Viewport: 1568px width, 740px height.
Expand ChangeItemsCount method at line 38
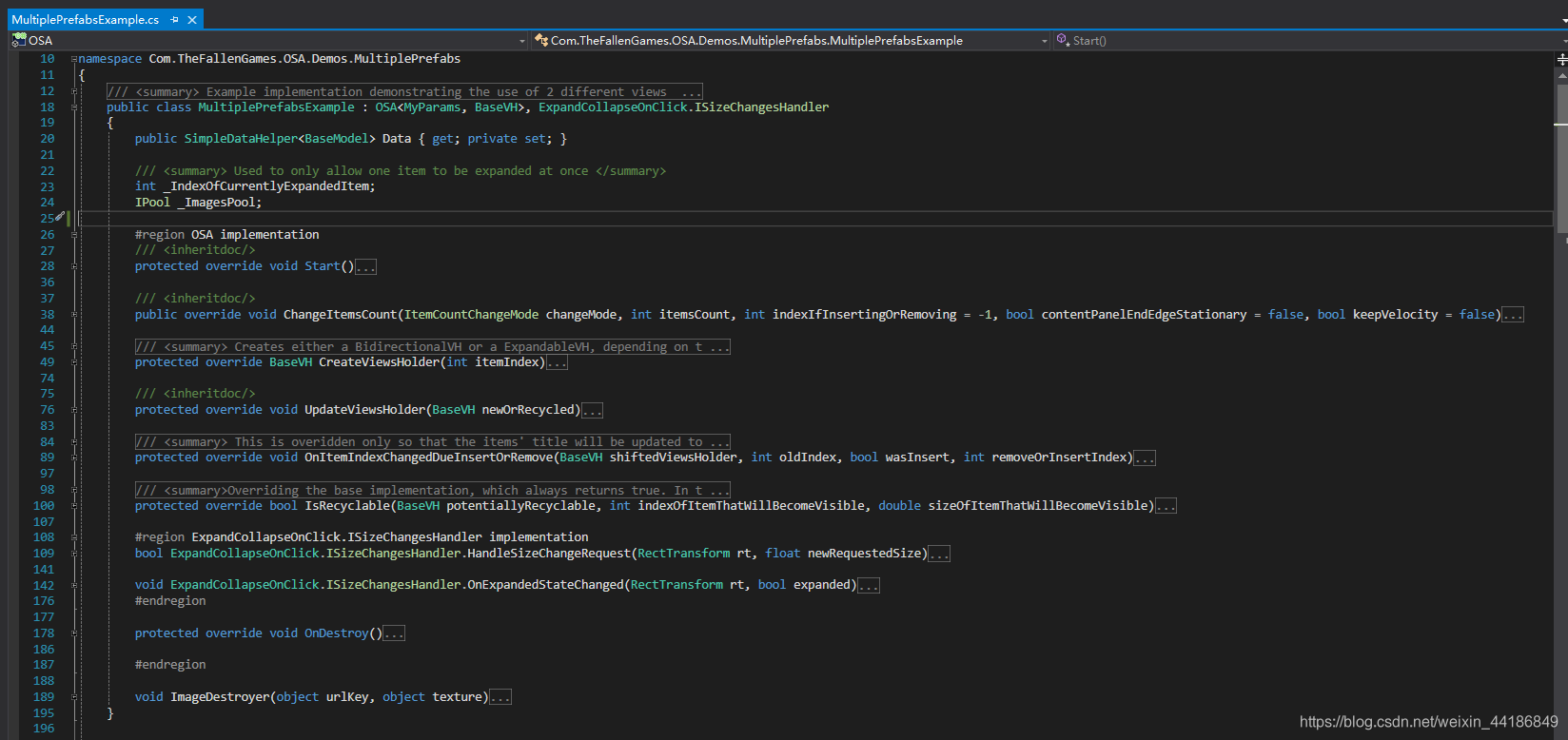click(x=74, y=315)
